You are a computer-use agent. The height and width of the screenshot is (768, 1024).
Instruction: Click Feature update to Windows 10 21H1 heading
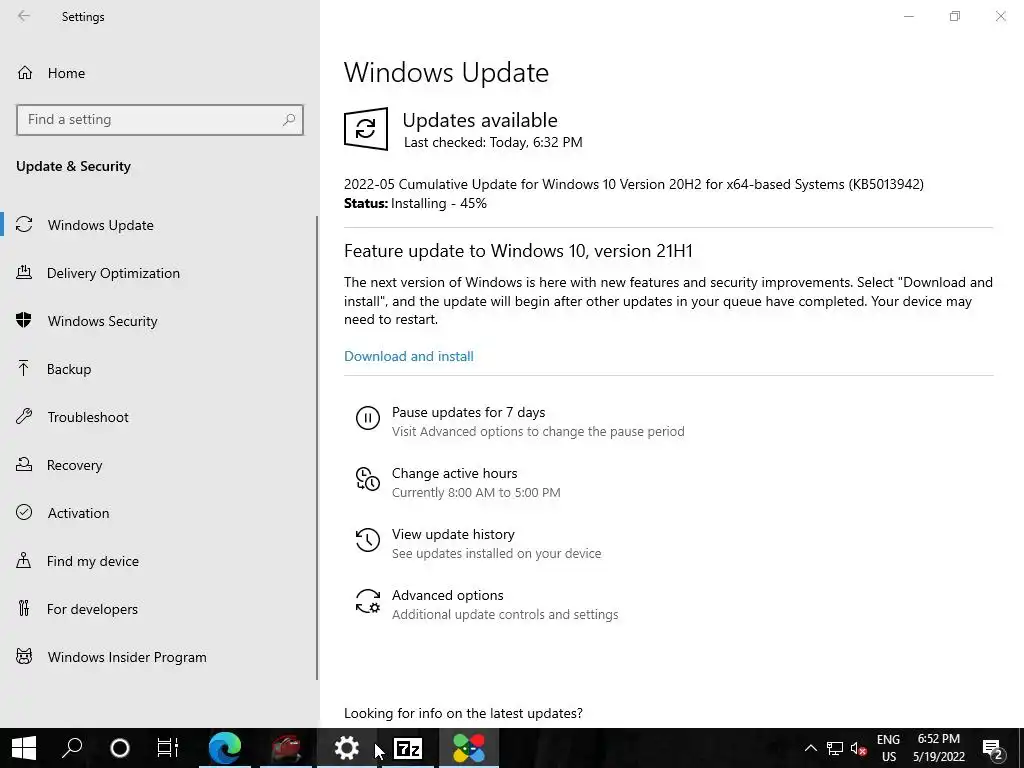pyautogui.click(x=518, y=251)
